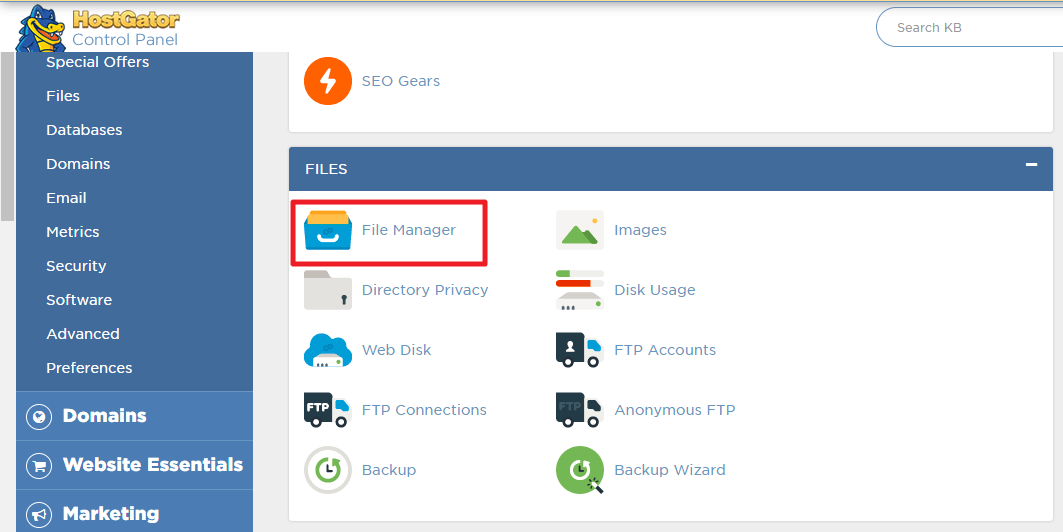
Task: Click the Search KB input field
Action: [969, 28]
